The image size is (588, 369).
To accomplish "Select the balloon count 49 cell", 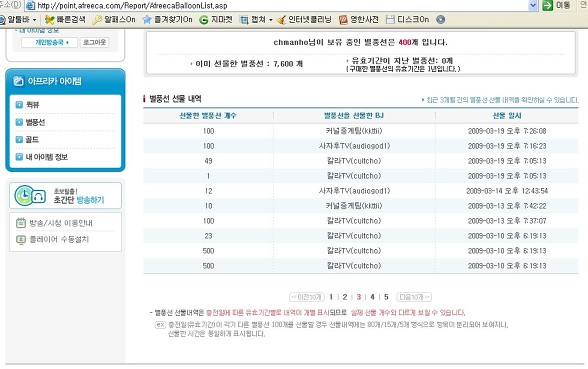I will pos(208,161).
